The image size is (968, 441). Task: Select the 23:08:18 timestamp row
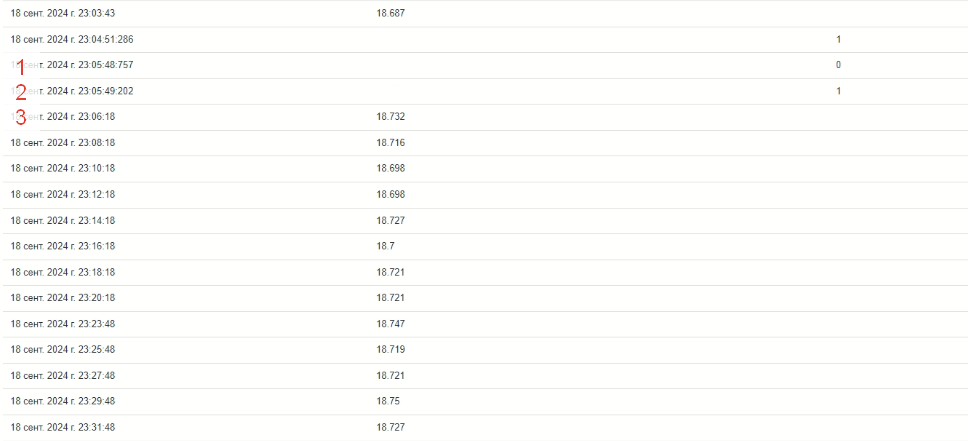(484, 143)
